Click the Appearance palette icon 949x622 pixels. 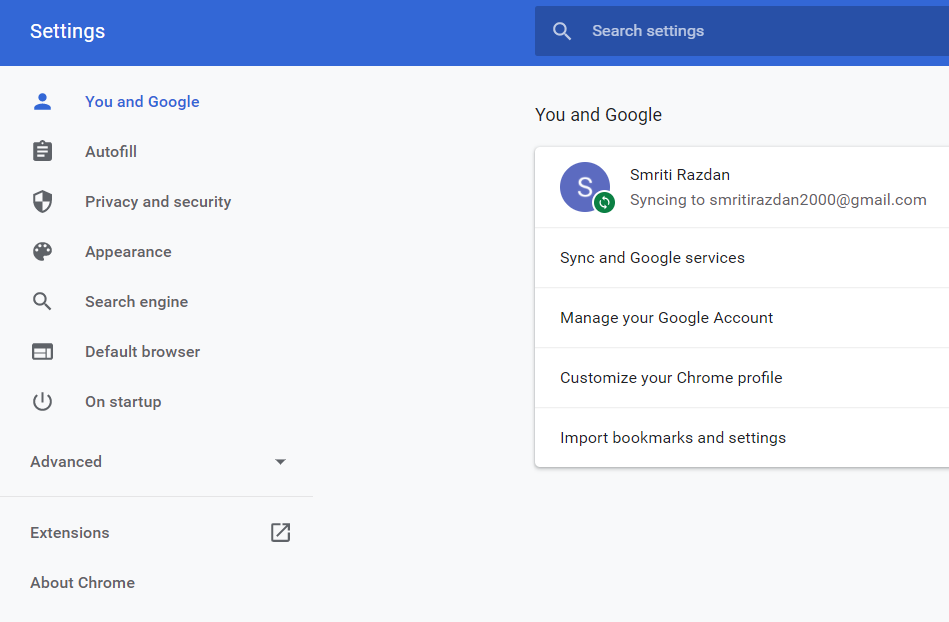(x=42, y=252)
